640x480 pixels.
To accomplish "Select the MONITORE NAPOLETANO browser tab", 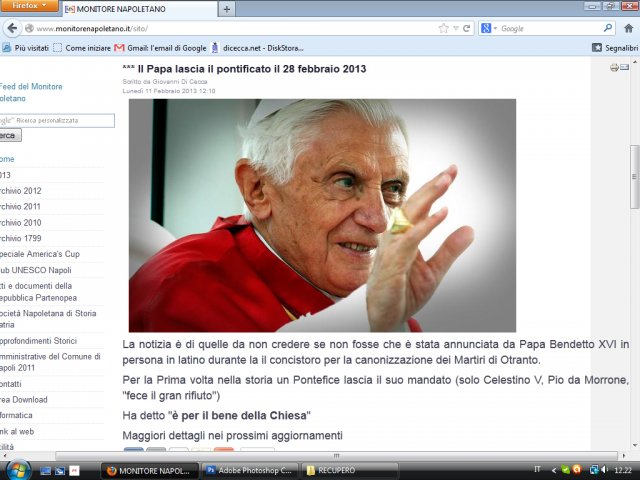I will pos(139,9).
